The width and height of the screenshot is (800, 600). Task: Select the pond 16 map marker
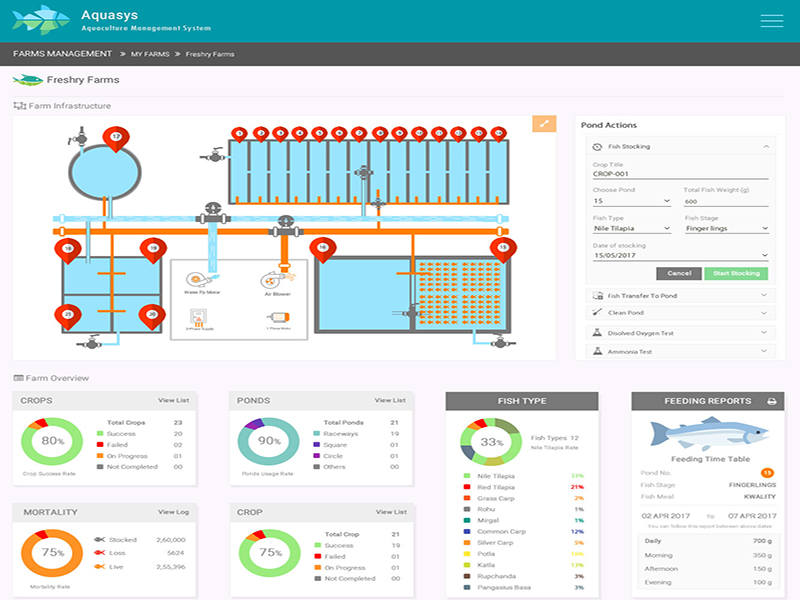322,250
